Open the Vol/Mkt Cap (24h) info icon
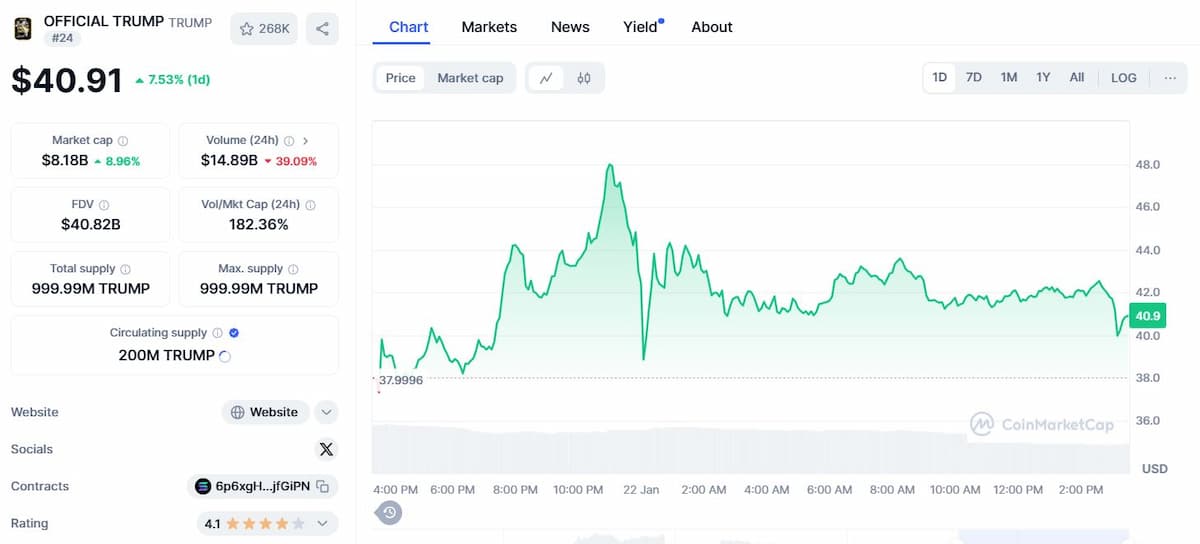Screen dimensions: 1200x544 310,205
